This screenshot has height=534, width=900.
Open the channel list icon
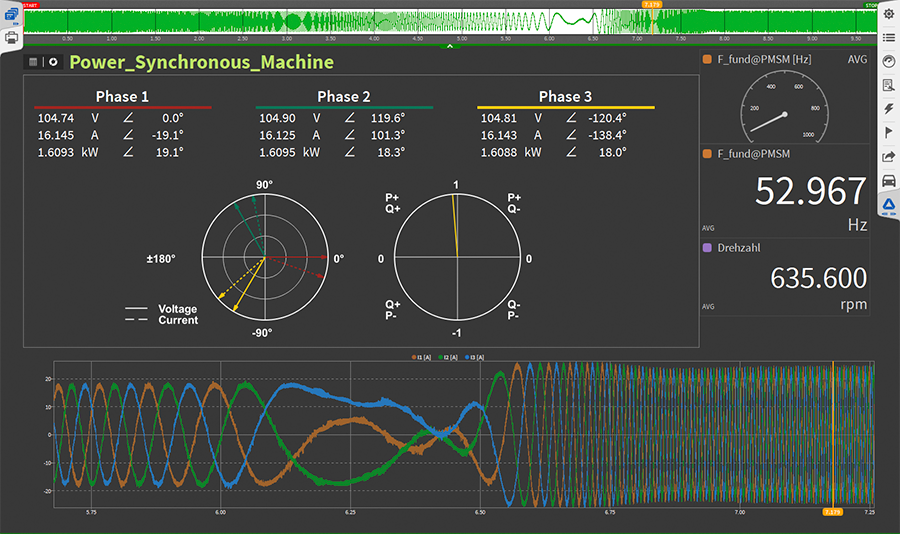coord(888,37)
